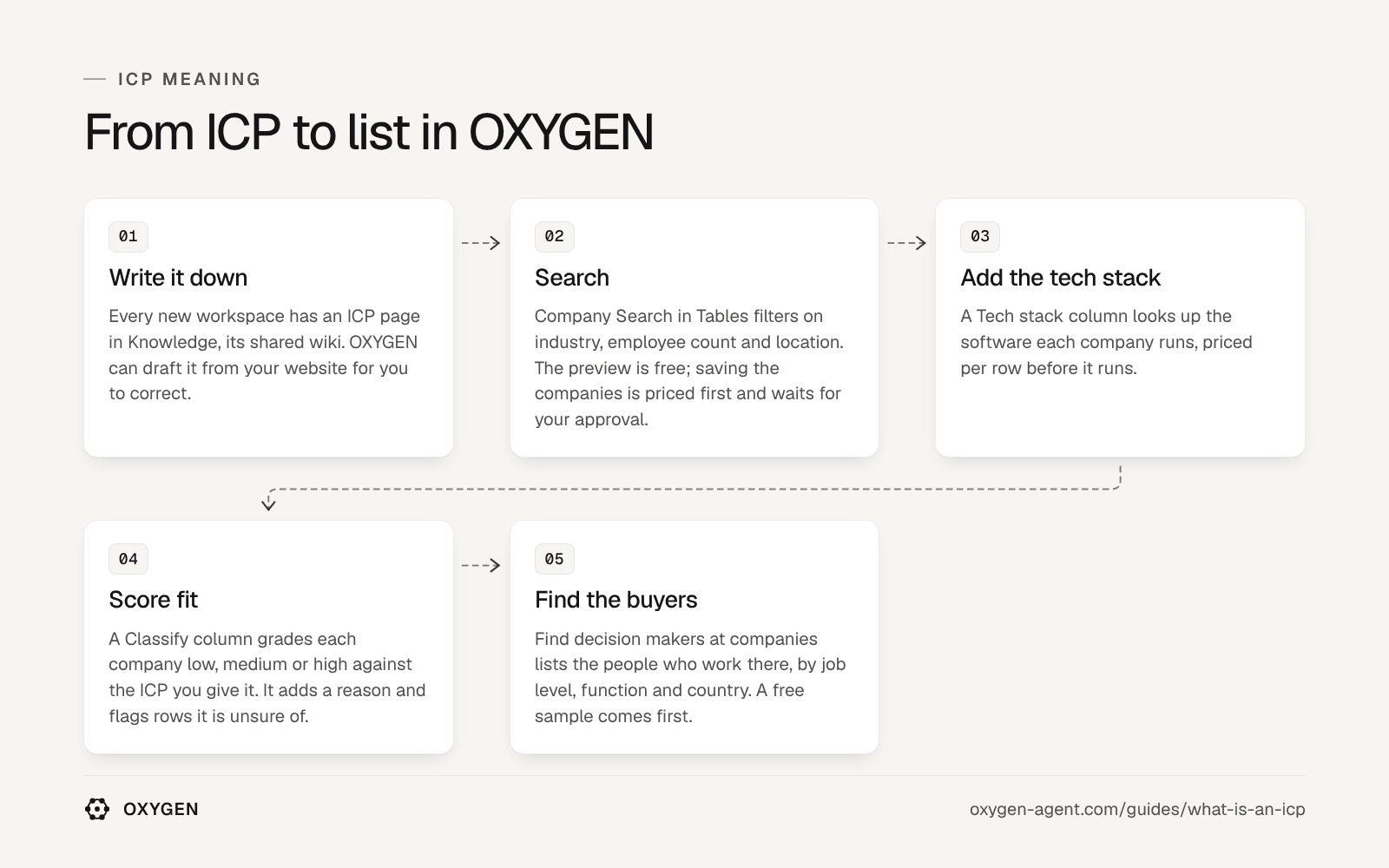Select the 'Find the buyers' card heading
Image resolution: width=1389 pixels, height=868 pixels.
click(x=616, y=600)
